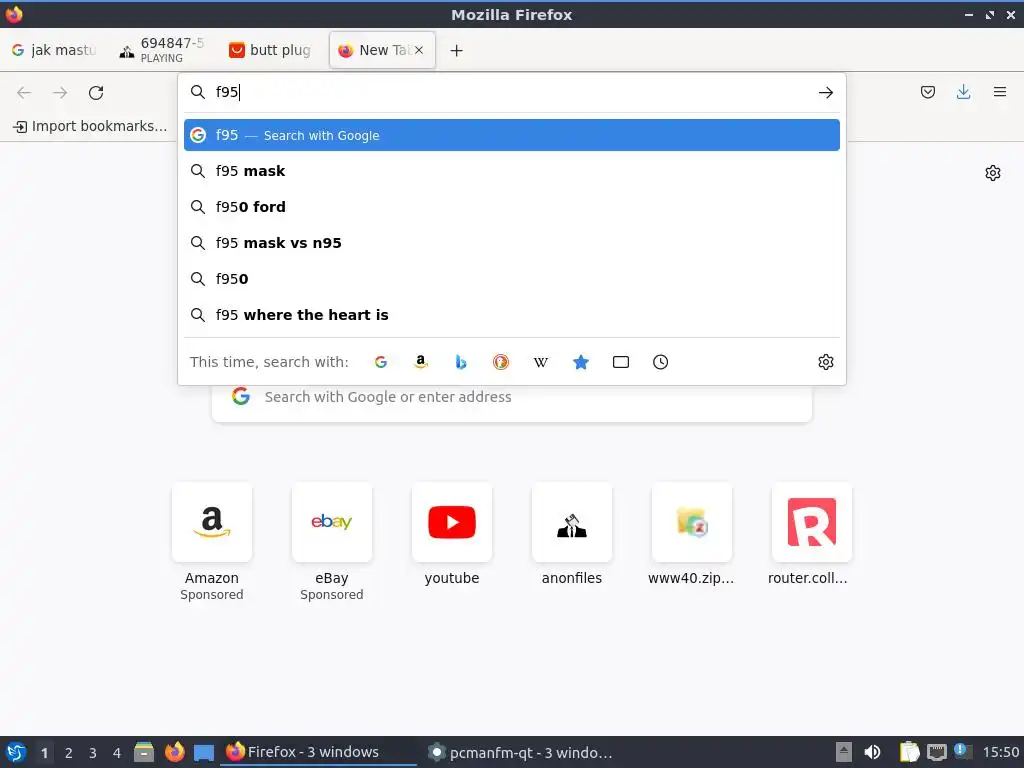The width and height of the screenshot is (1024, 768).
Task: Go back with the back arrow
Action: [x=24, y=93]
